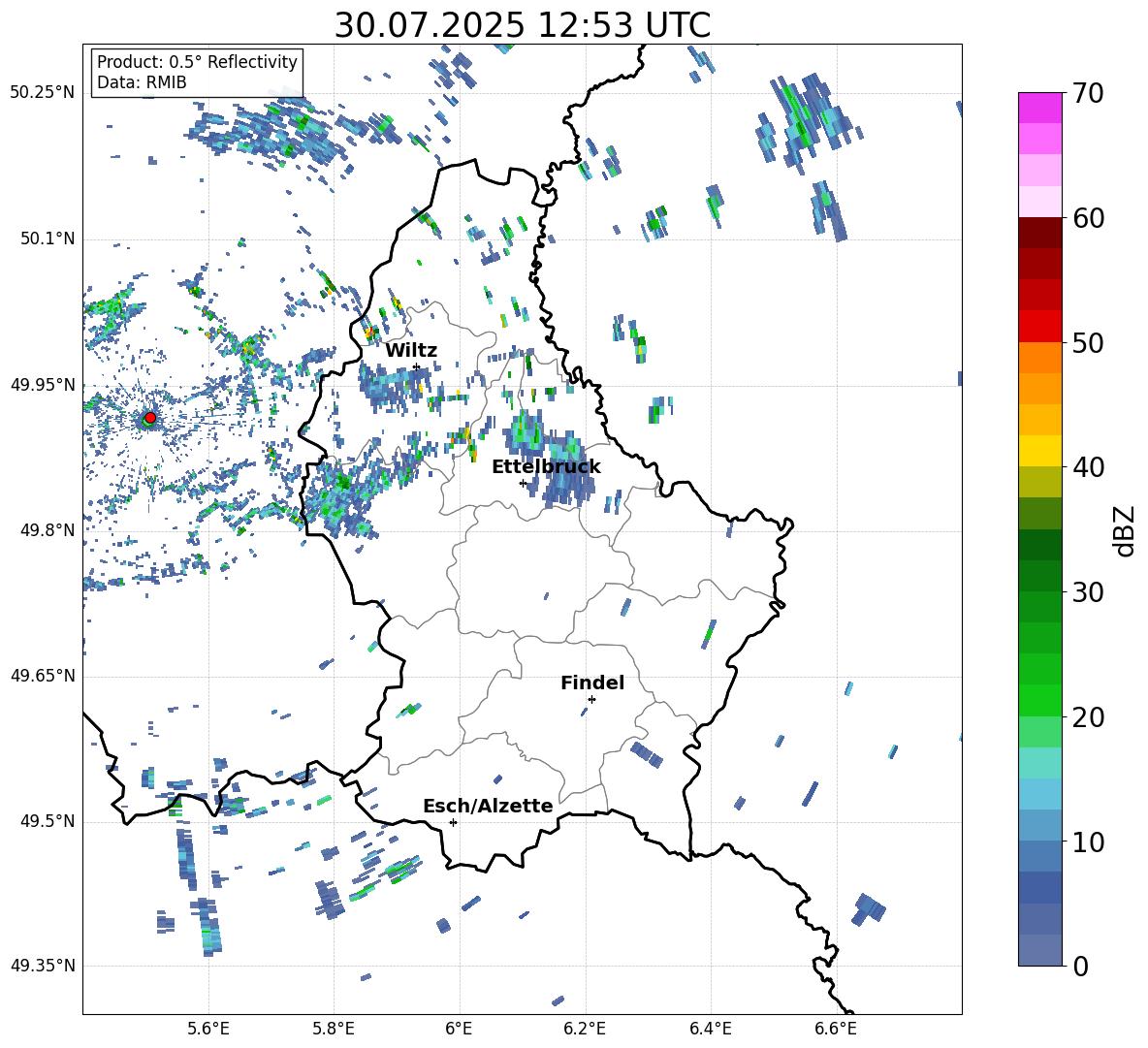
Task: Click the 49.65°N latitude label
Action: pyautogui.click(x=43, y=675)
